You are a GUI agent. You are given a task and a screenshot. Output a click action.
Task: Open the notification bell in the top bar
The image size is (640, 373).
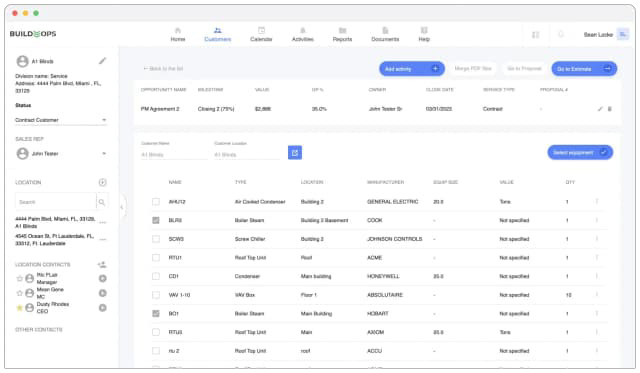pyautogui.click(x=561, y=35)
